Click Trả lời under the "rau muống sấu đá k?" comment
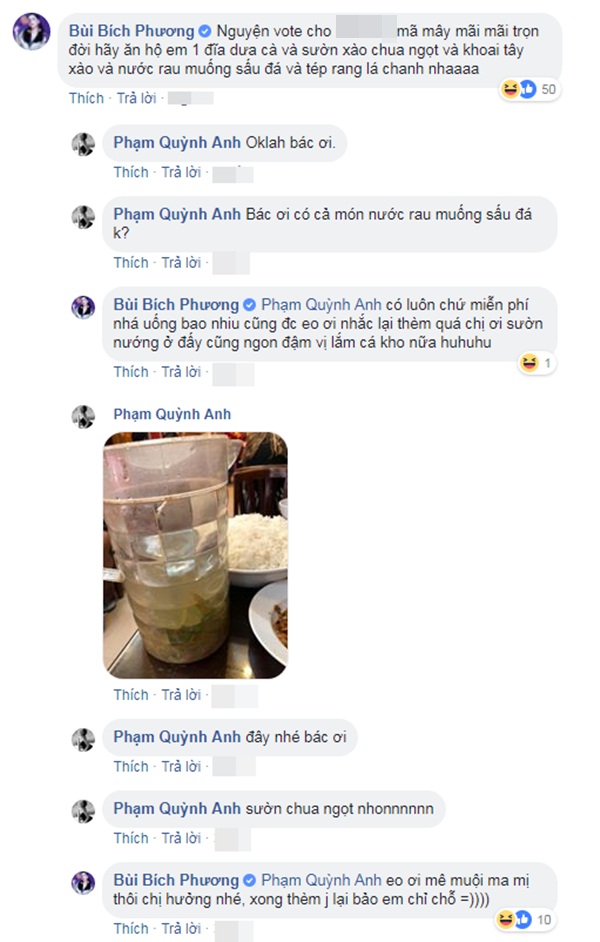 click(181, 263)
